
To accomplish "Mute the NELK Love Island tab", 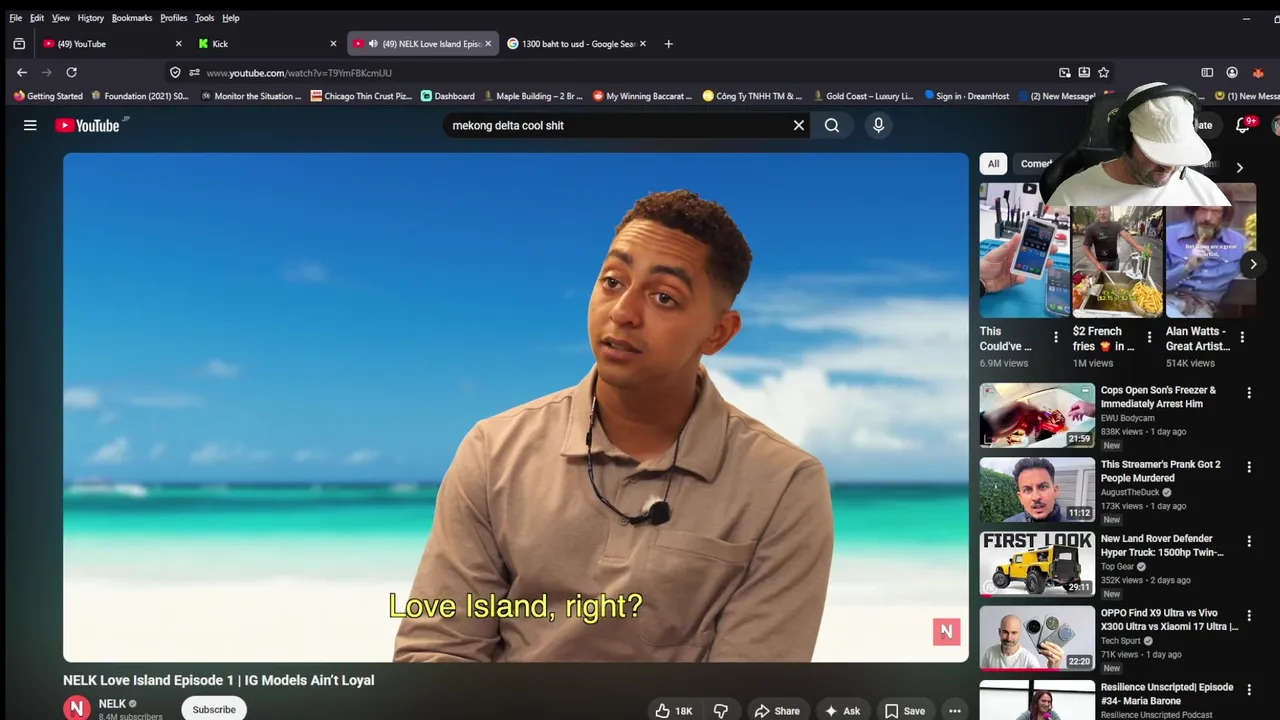I will (x=373, y=43).
